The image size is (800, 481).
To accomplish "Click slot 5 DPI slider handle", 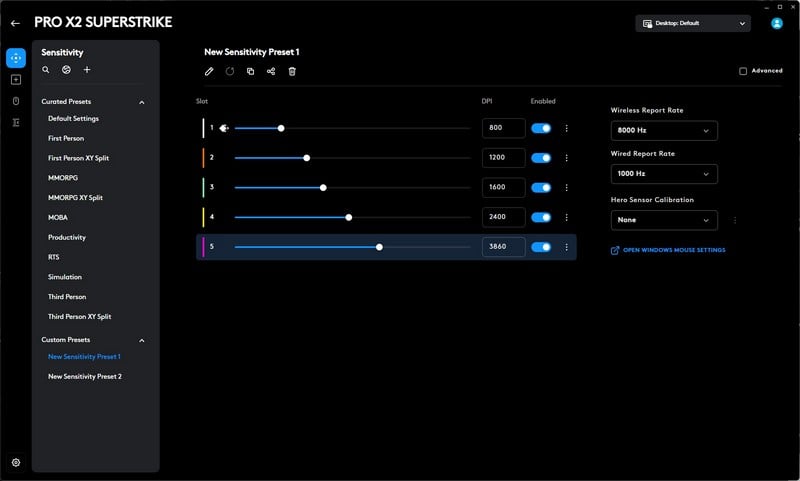I will point(379,247).
